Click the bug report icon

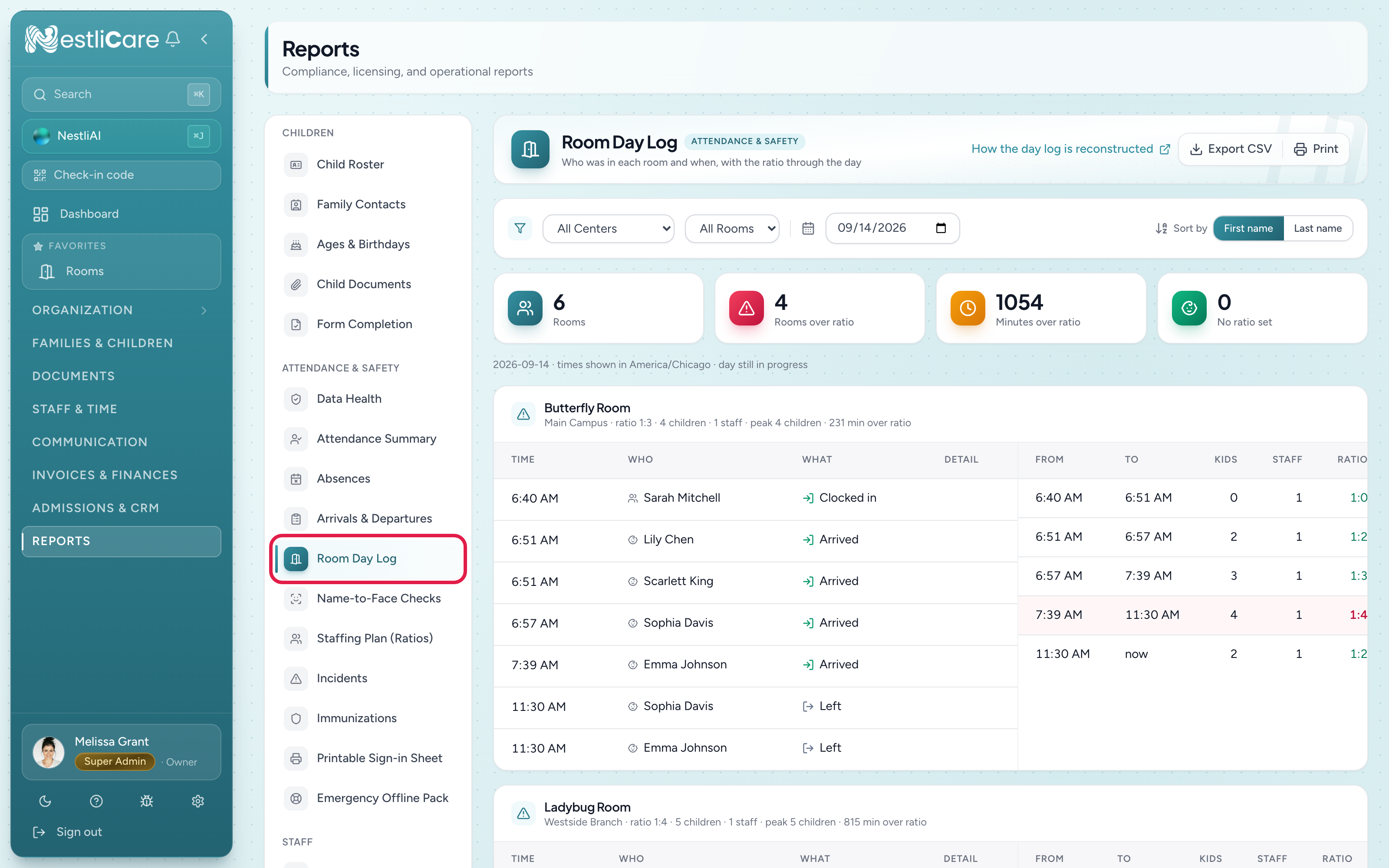147,801
